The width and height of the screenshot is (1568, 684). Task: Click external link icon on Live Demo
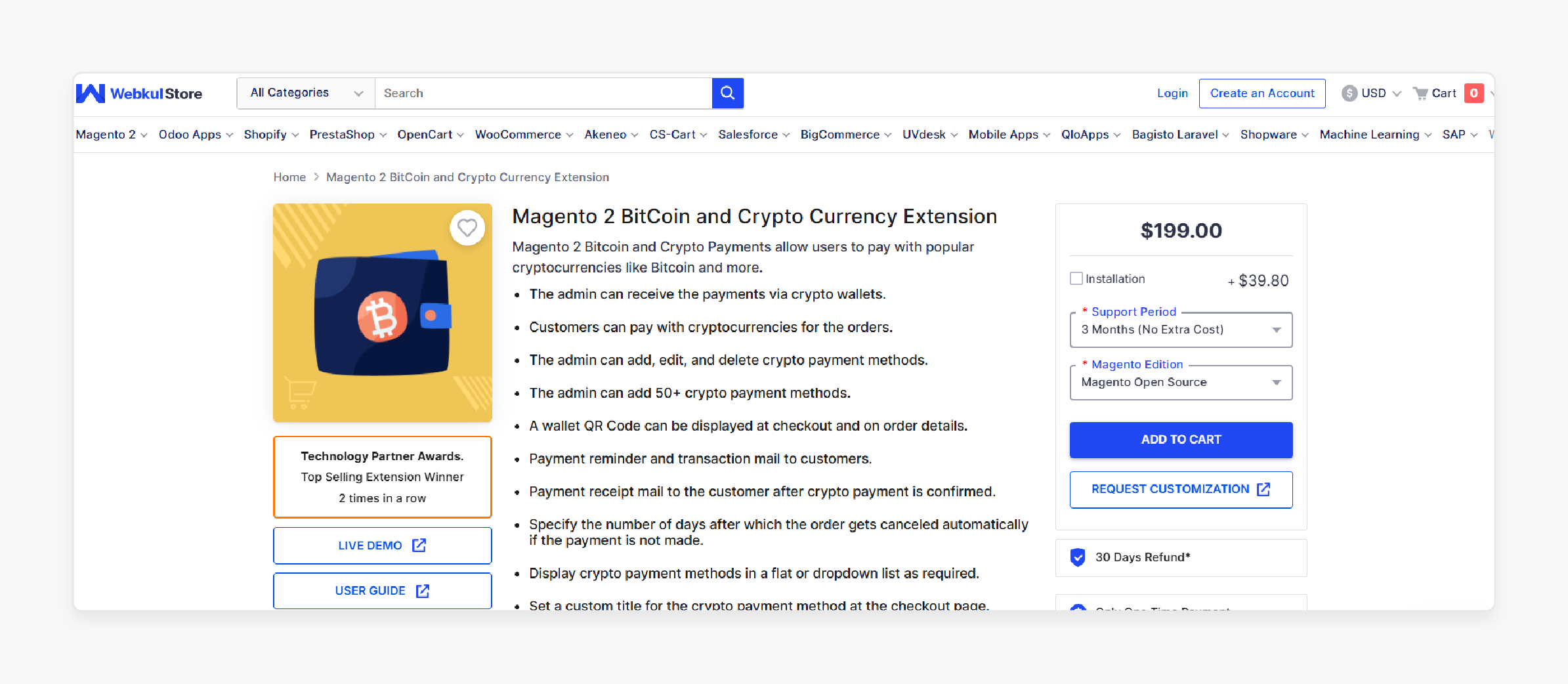coord(419,545)
